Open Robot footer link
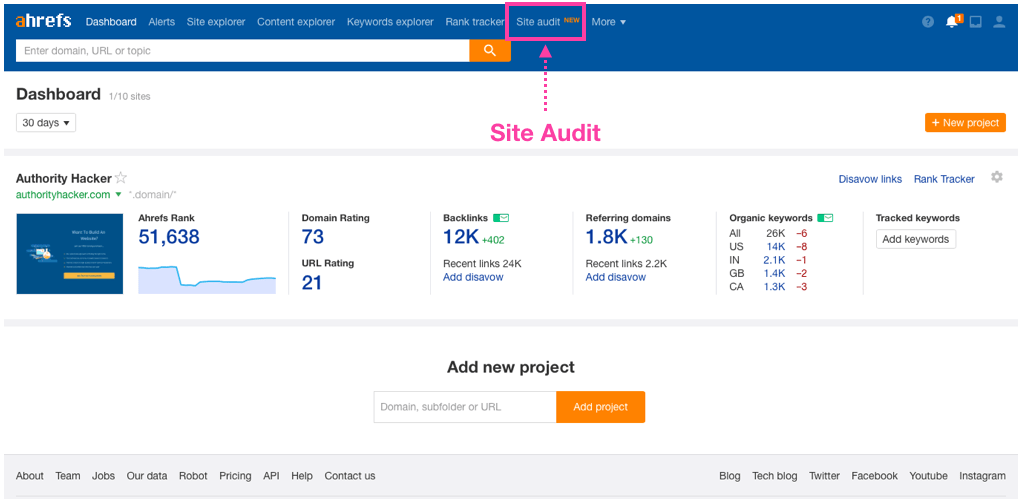Image resolution: width=1022 pixels, height=499 pixels. [193, 476]
